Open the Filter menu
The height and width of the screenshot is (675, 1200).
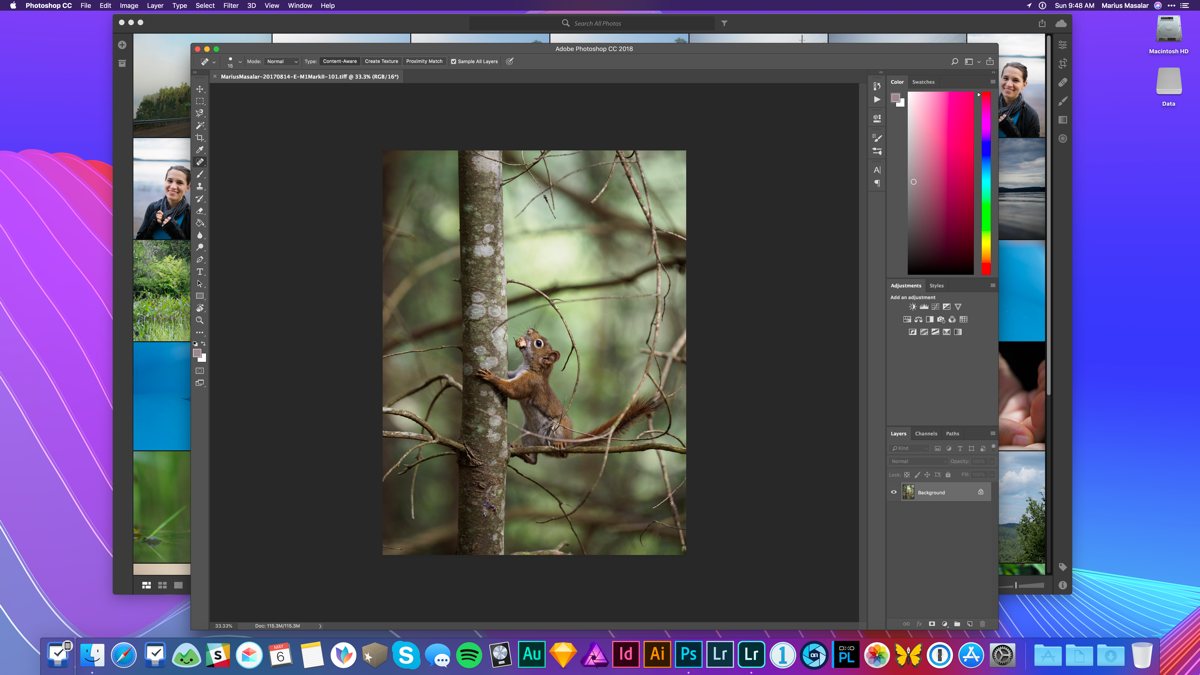pos(230,5)
